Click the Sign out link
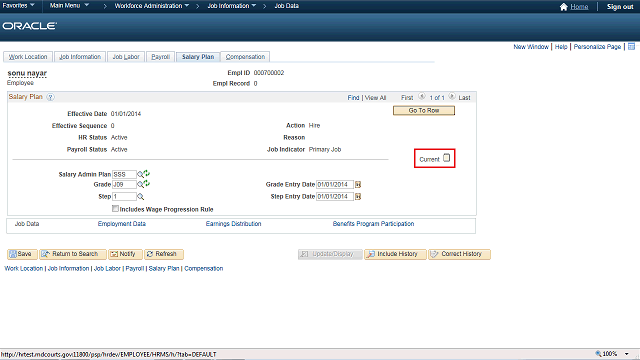 [x=620, y=7]
